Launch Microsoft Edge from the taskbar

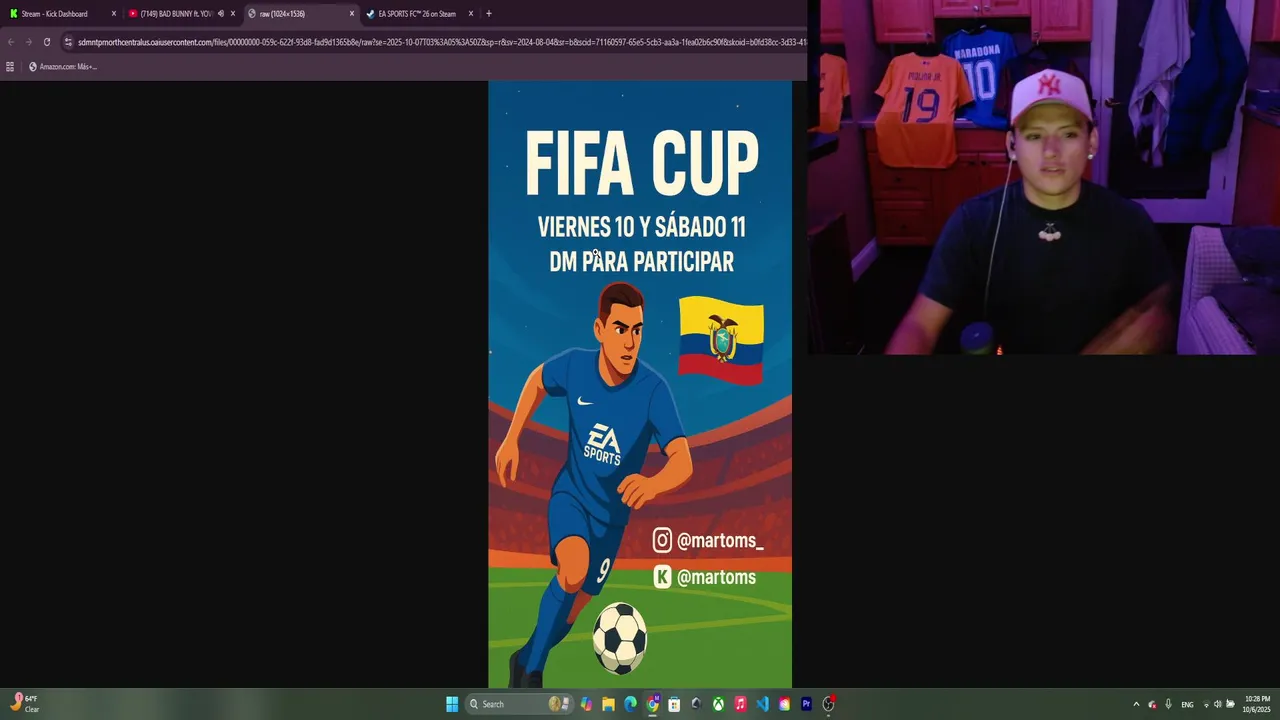click(630, 704)
